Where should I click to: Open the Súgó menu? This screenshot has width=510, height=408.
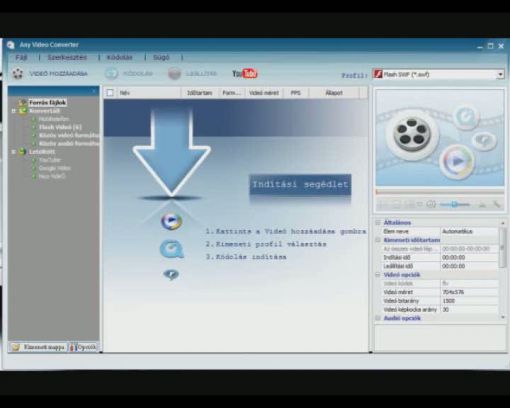pos(161,57)
